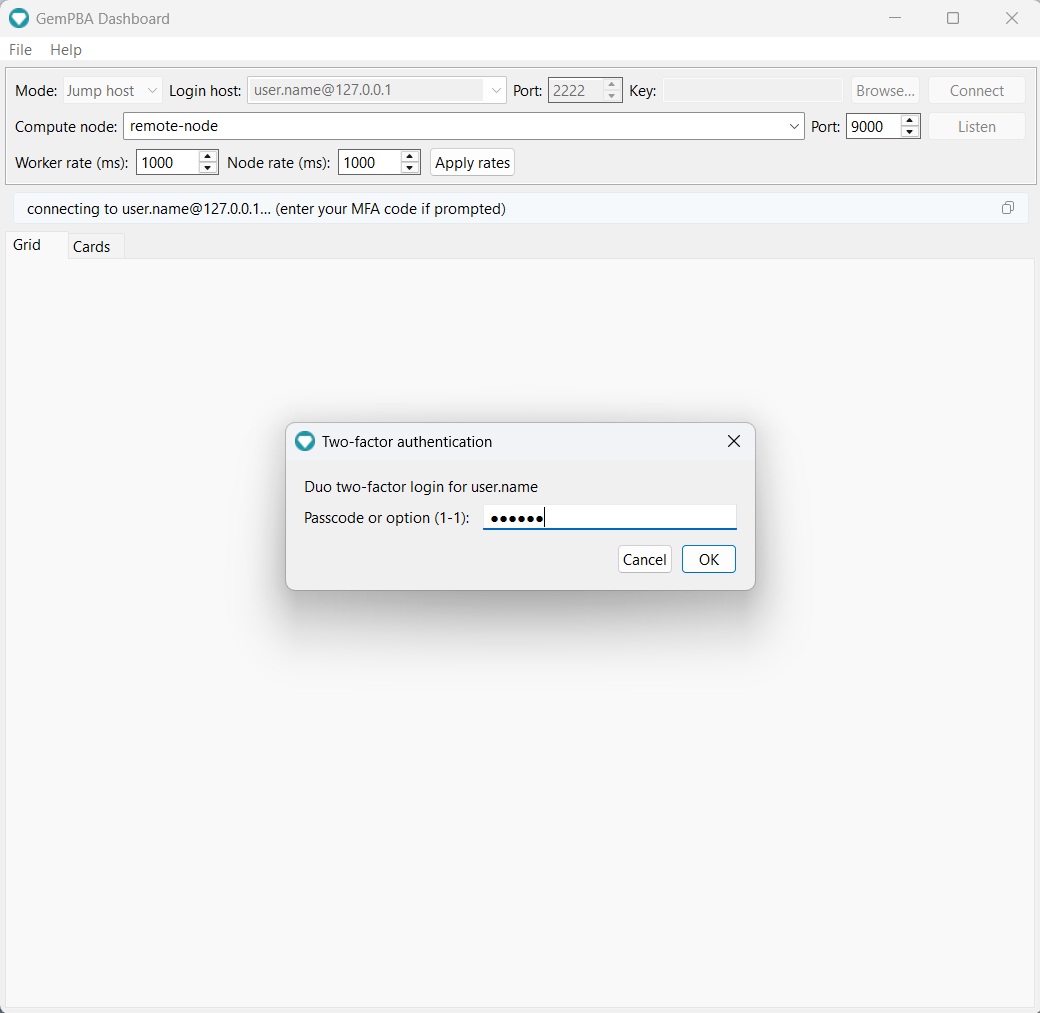This screenshot has height=1013, width=1040.
Task: Focus the Passcode or option input field
Action: coord(610,517)
